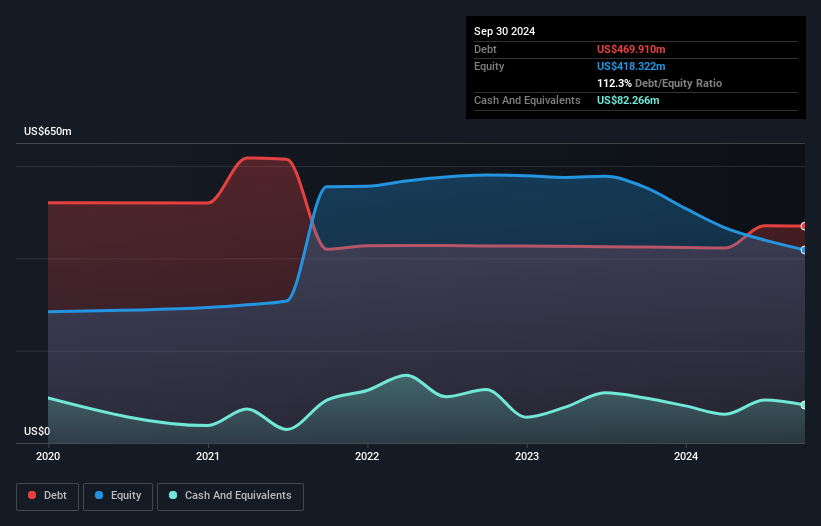
Task: Click the red Debt endpoint marker
Action: click(804, 226)
